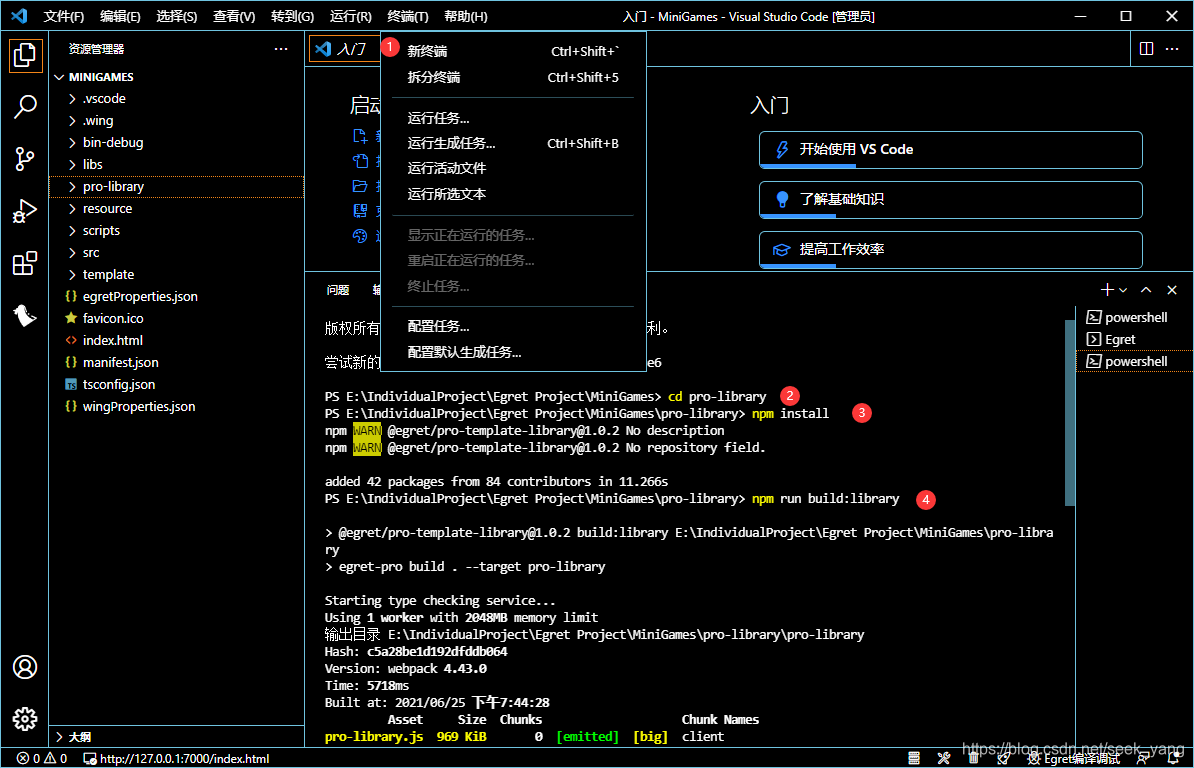Viewport: 1194px width, 768px height.
Task: Expand the libs folder
Action: pos(72,164)
